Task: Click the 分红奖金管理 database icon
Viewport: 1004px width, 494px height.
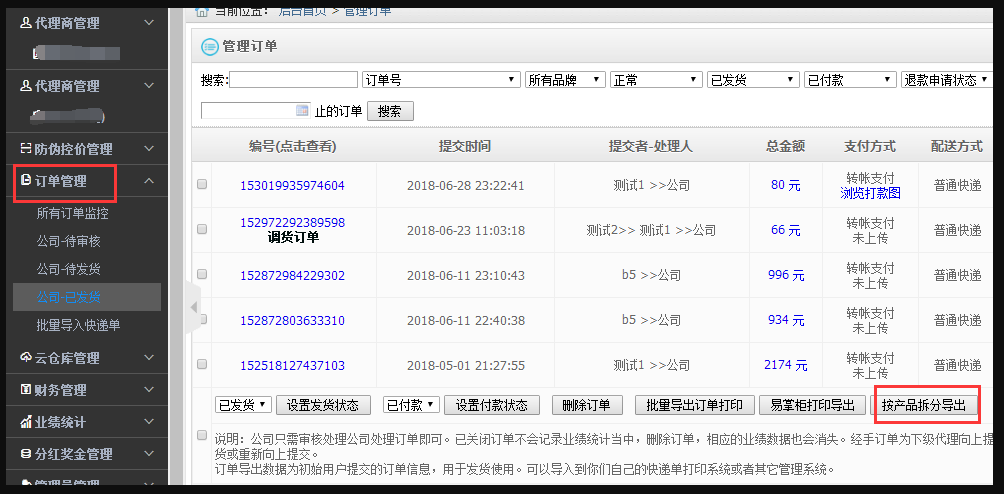Action: 26,454
